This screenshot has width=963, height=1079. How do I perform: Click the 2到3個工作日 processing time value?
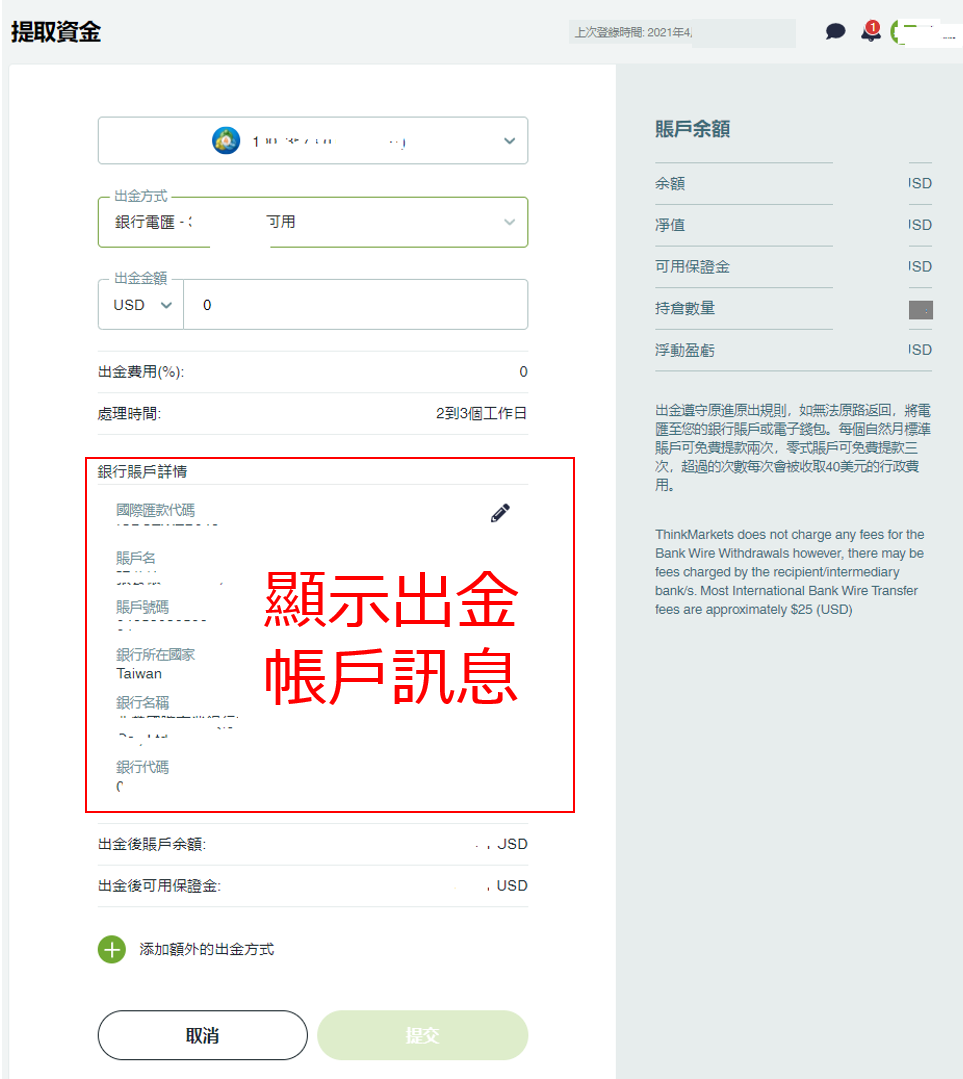pyautogui.click(x=481, y=413)
